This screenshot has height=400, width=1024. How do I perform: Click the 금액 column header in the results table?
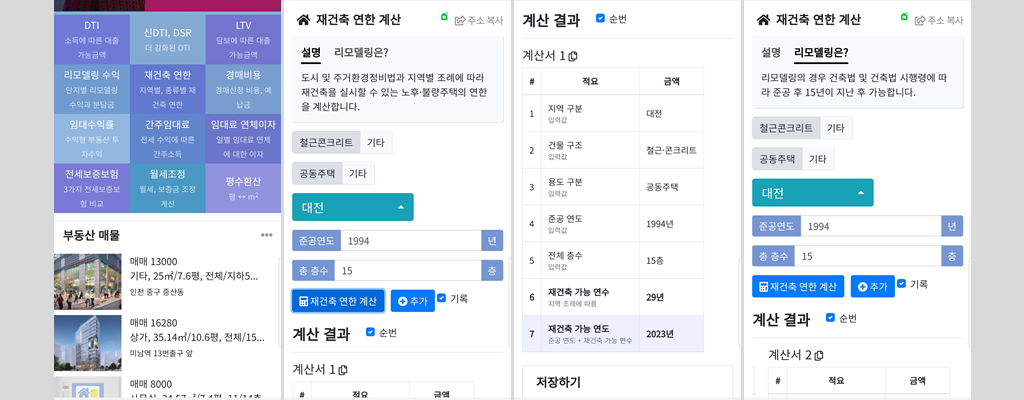tap(671, 81)
